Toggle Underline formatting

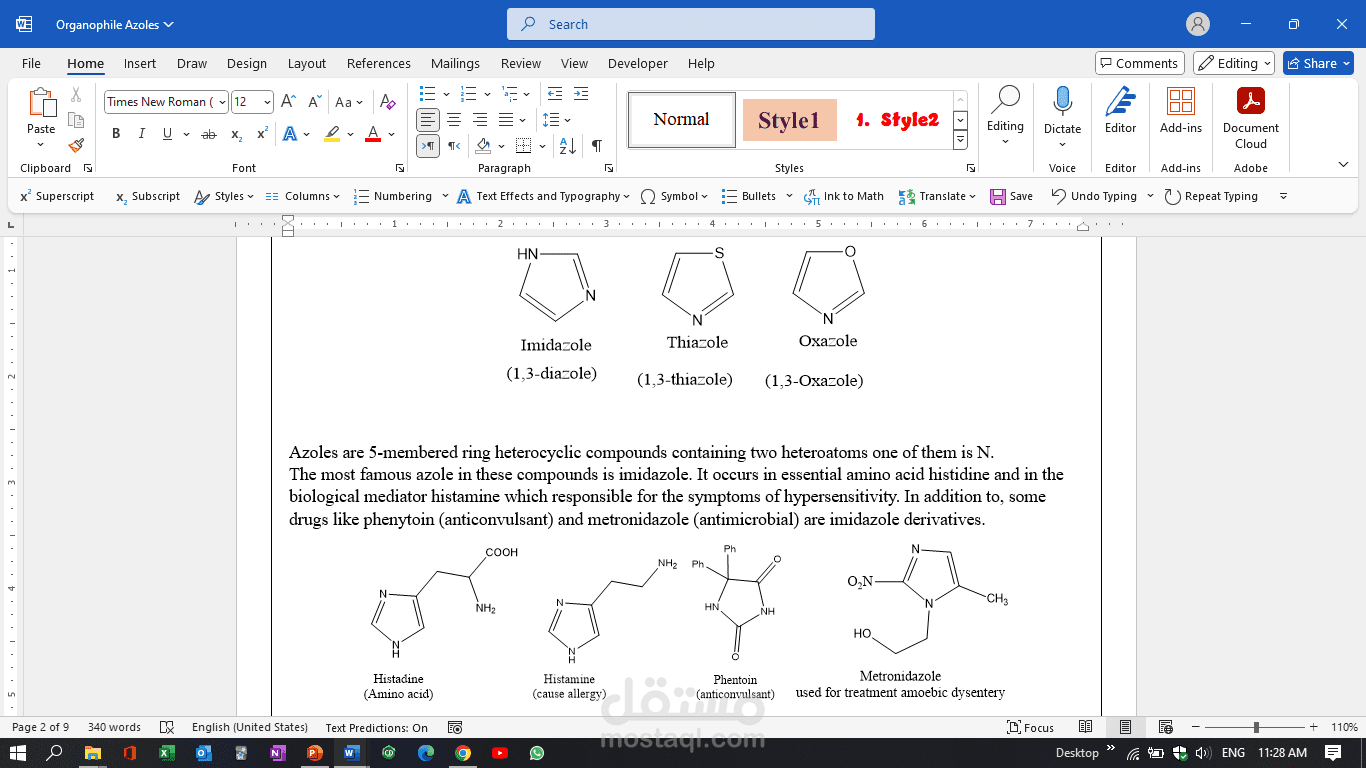pos(167,134)
